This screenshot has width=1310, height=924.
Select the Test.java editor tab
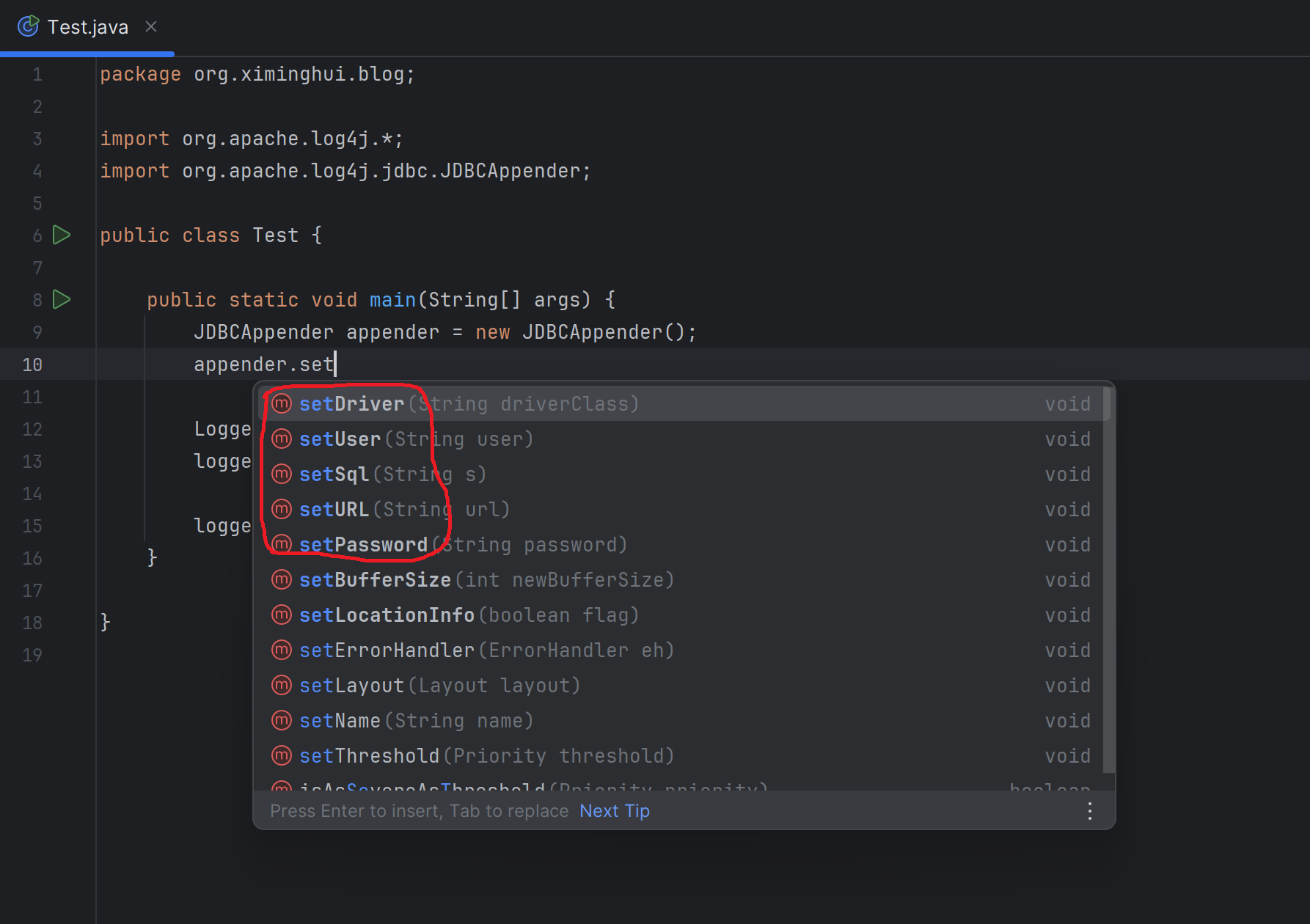(87, 27)
